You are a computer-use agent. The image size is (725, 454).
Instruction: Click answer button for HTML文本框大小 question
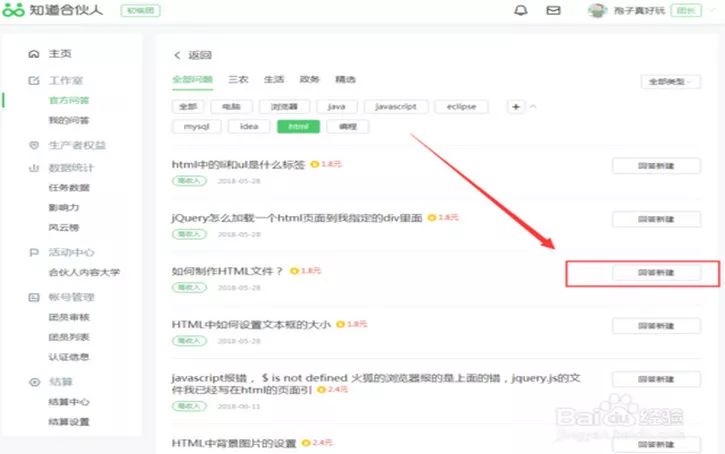(x=656, y=326)
